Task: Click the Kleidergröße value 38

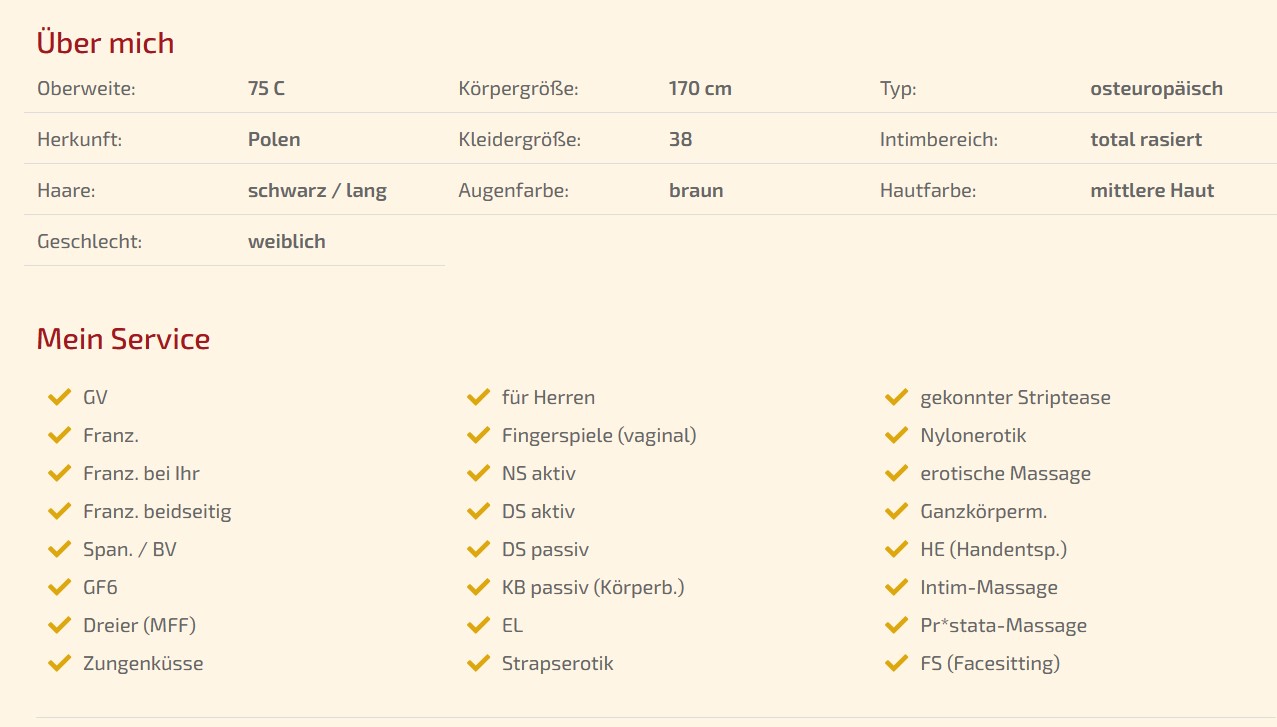Action: [x=680, y=139]
